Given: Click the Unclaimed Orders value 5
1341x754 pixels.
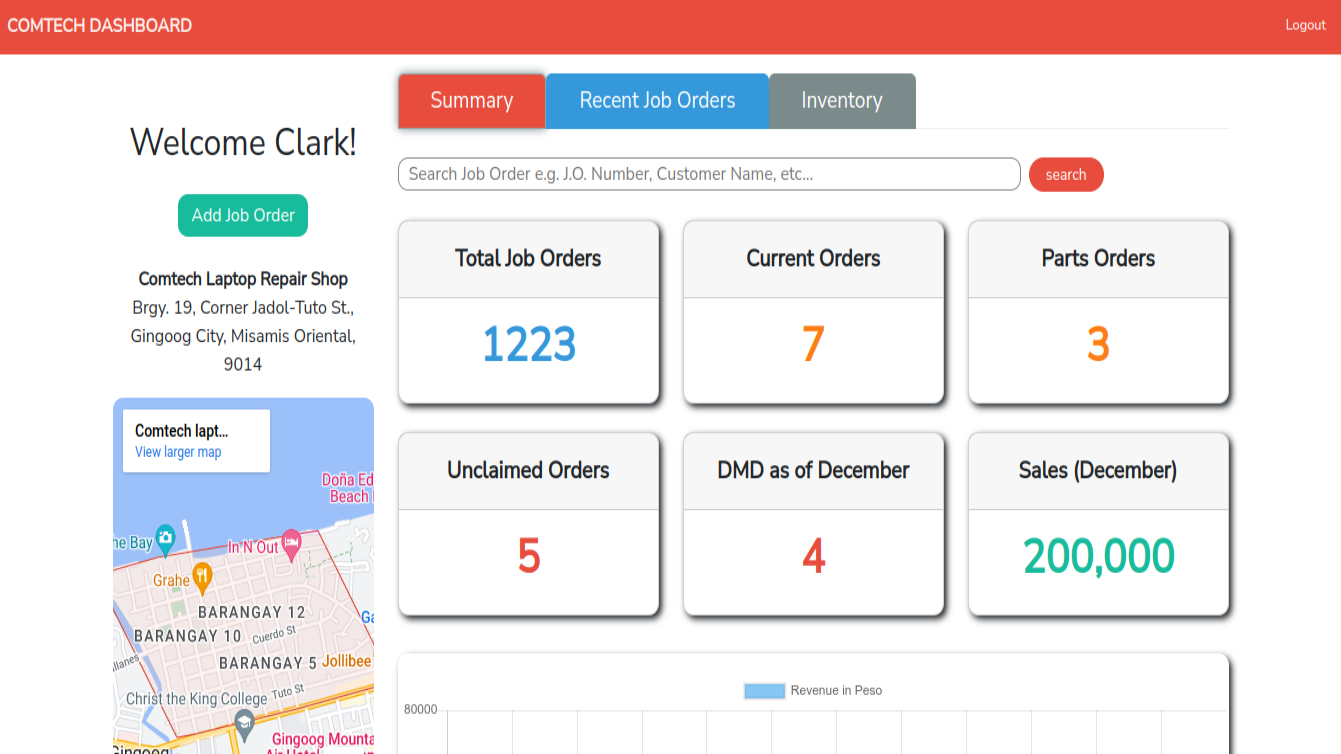Looking at the screenshot, I should (x=529, y=557).
